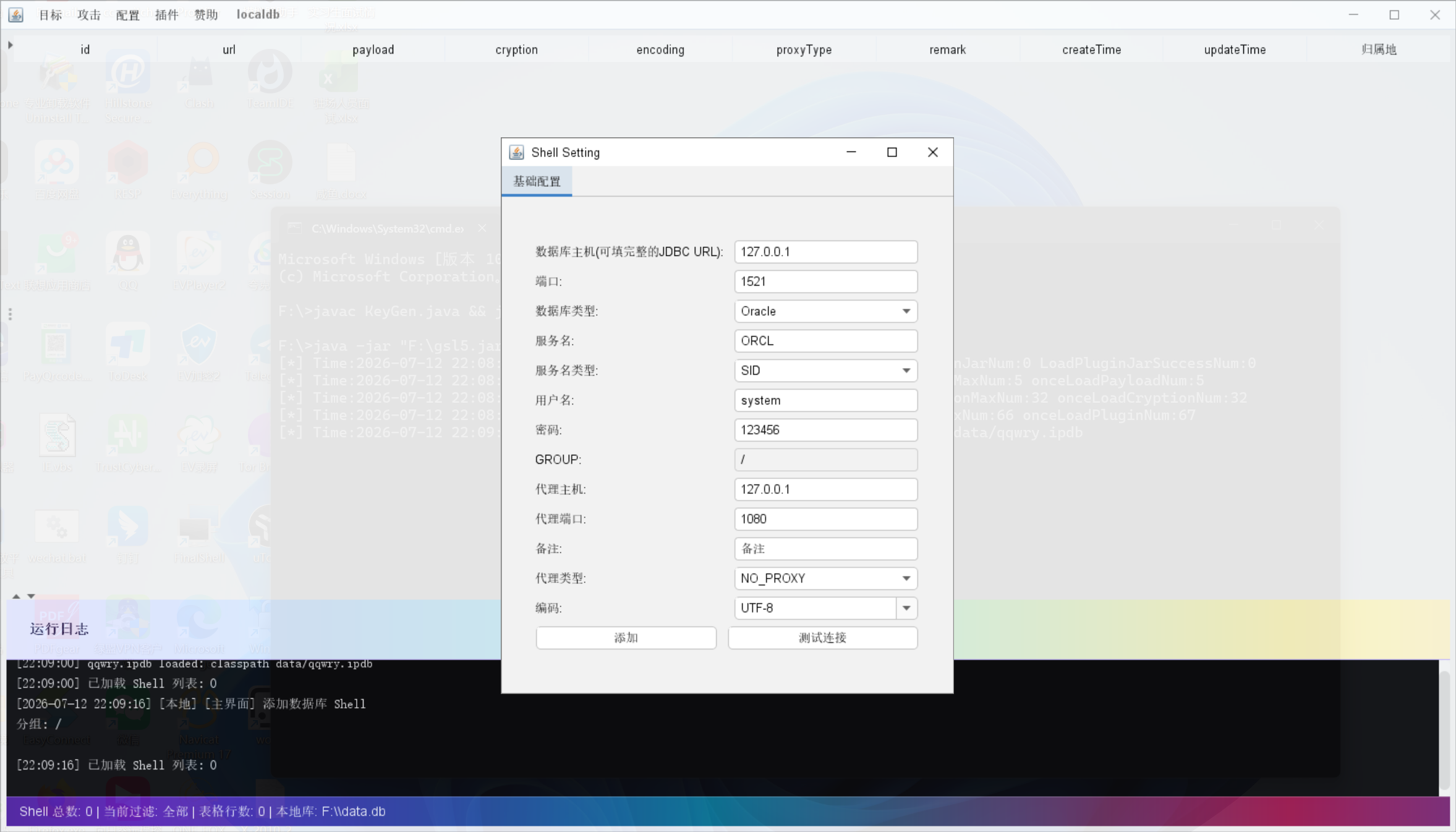Screen dimensions: 1456x832
Task: Click the 运行日志 panel heading
Action: coord(59,629)
